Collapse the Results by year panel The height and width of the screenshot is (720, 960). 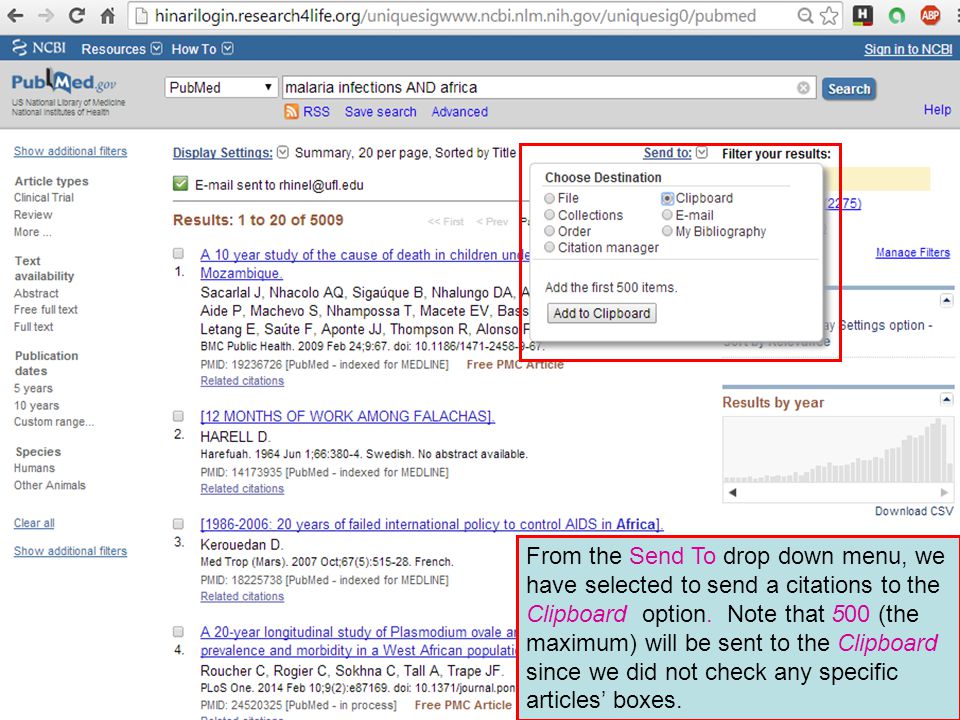pyautogui.click(x=947, y=400)
